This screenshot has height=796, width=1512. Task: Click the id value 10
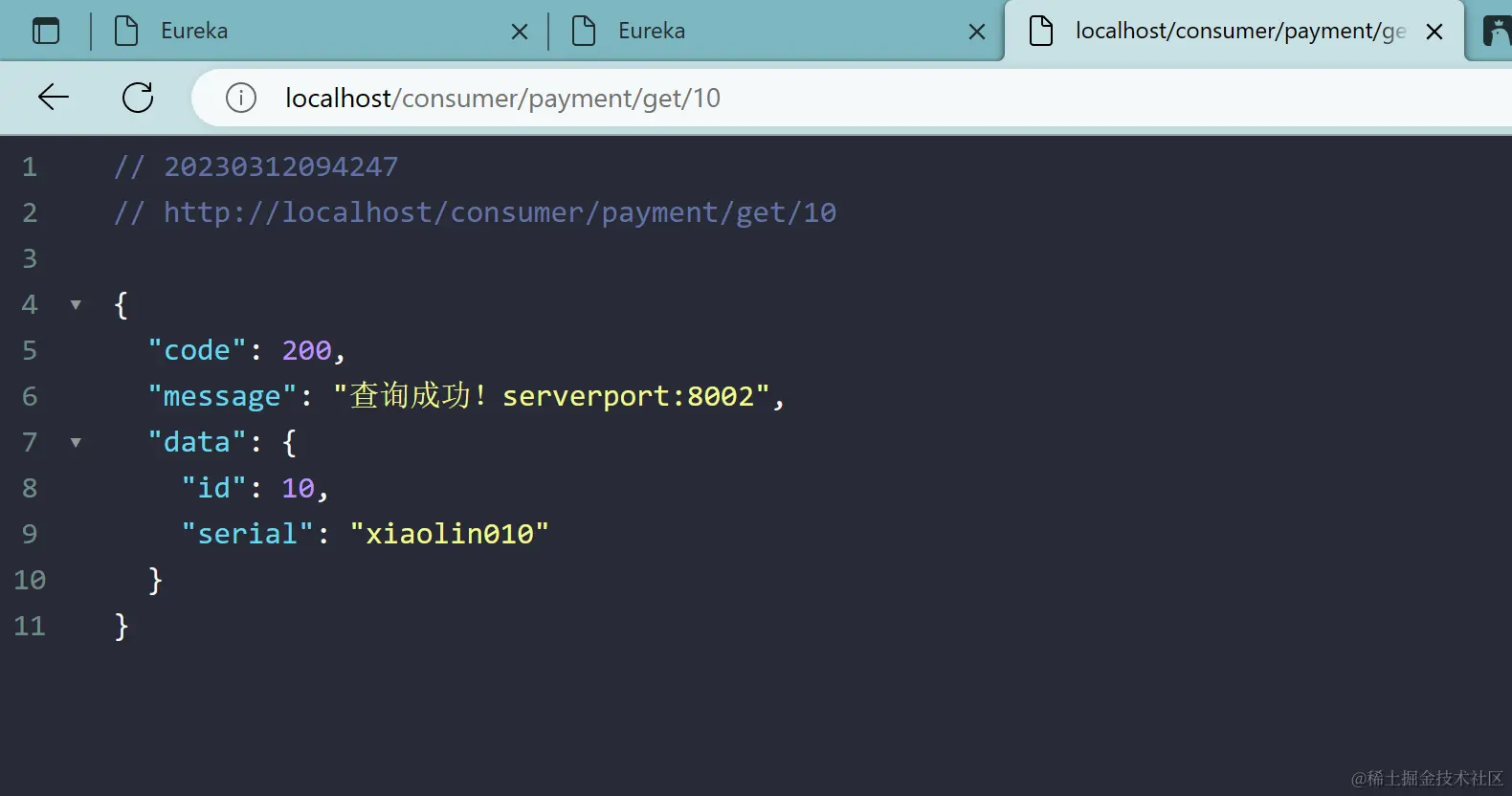click(298, 488)
